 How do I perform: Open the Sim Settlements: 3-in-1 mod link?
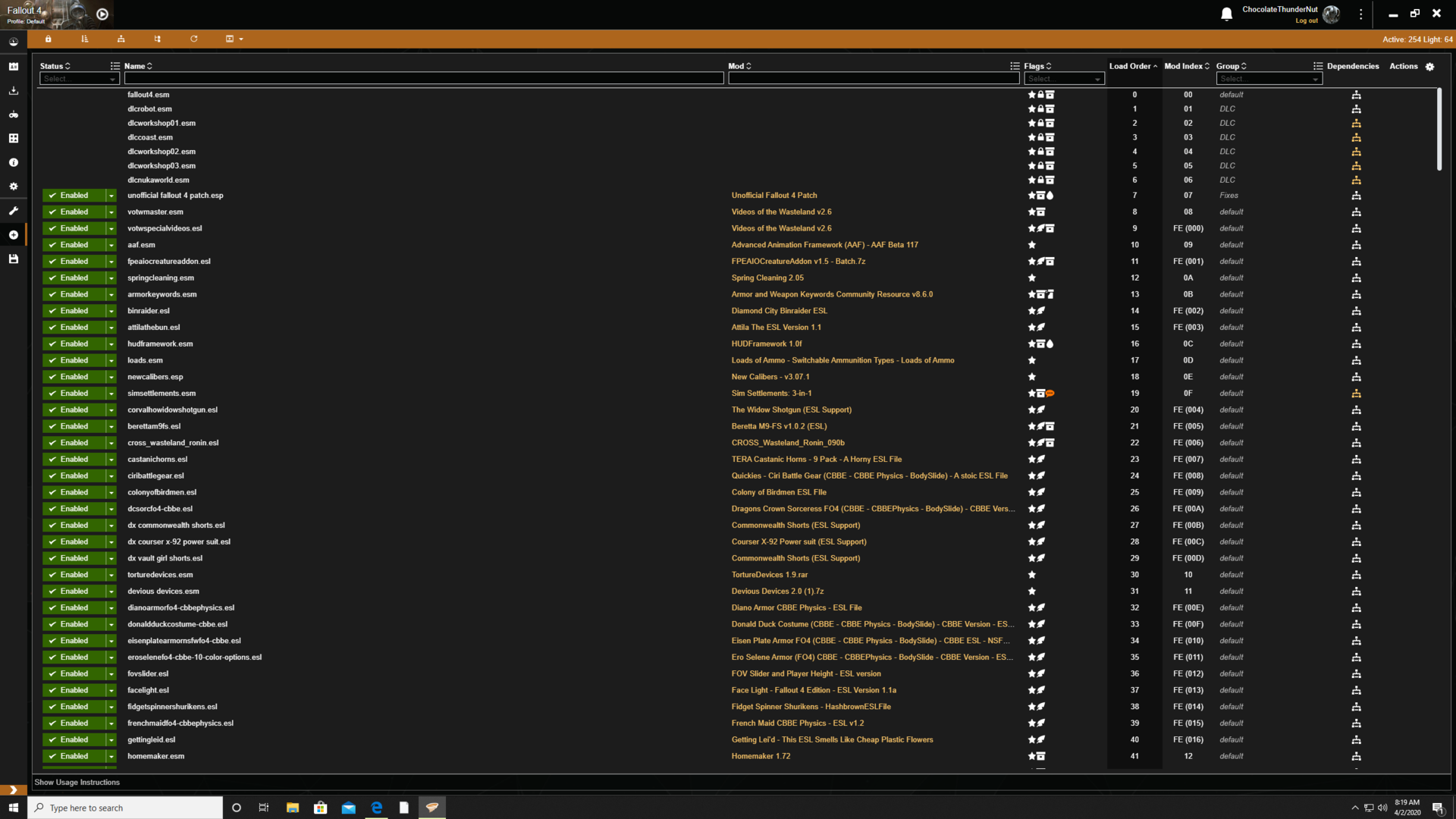771,394
